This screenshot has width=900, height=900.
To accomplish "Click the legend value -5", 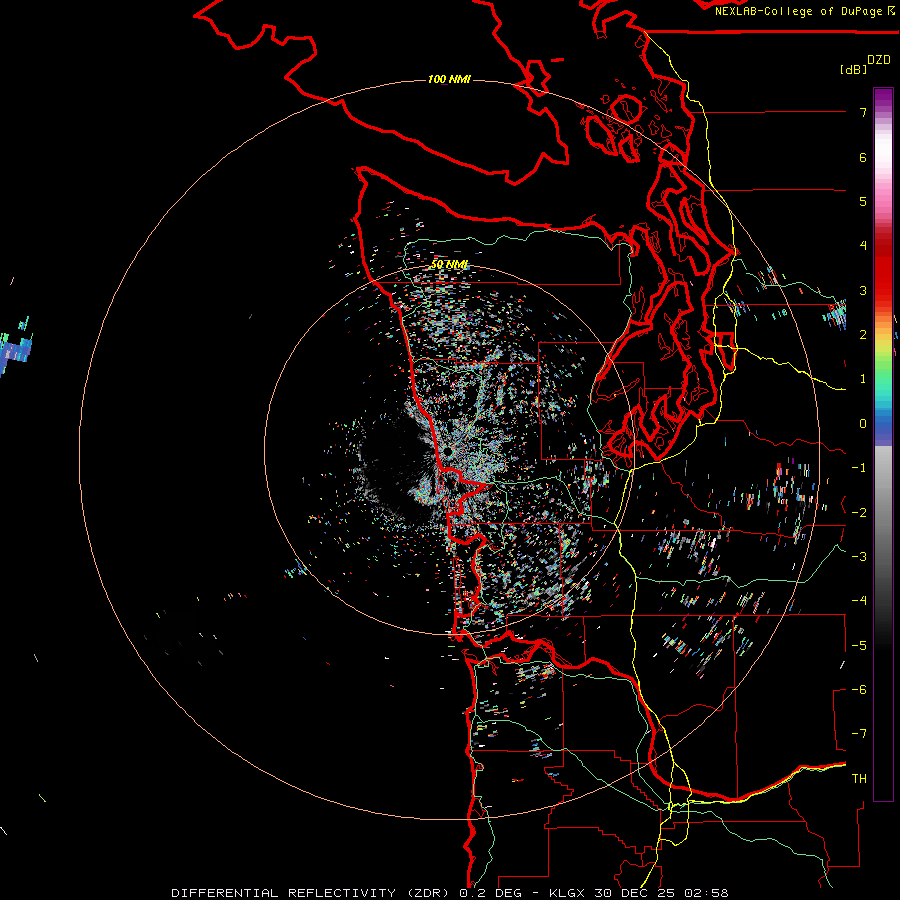I will click(859, 645).
